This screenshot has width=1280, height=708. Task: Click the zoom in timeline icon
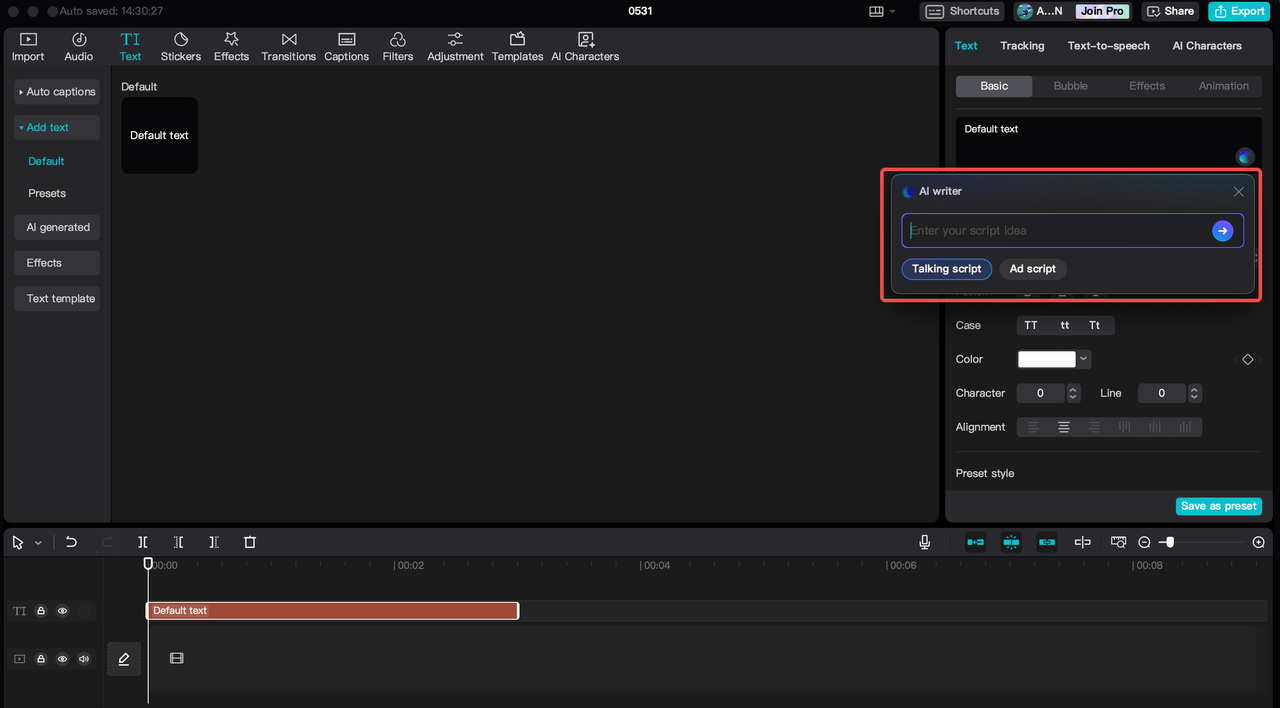pyautogui.click(x=1259, y=542)
